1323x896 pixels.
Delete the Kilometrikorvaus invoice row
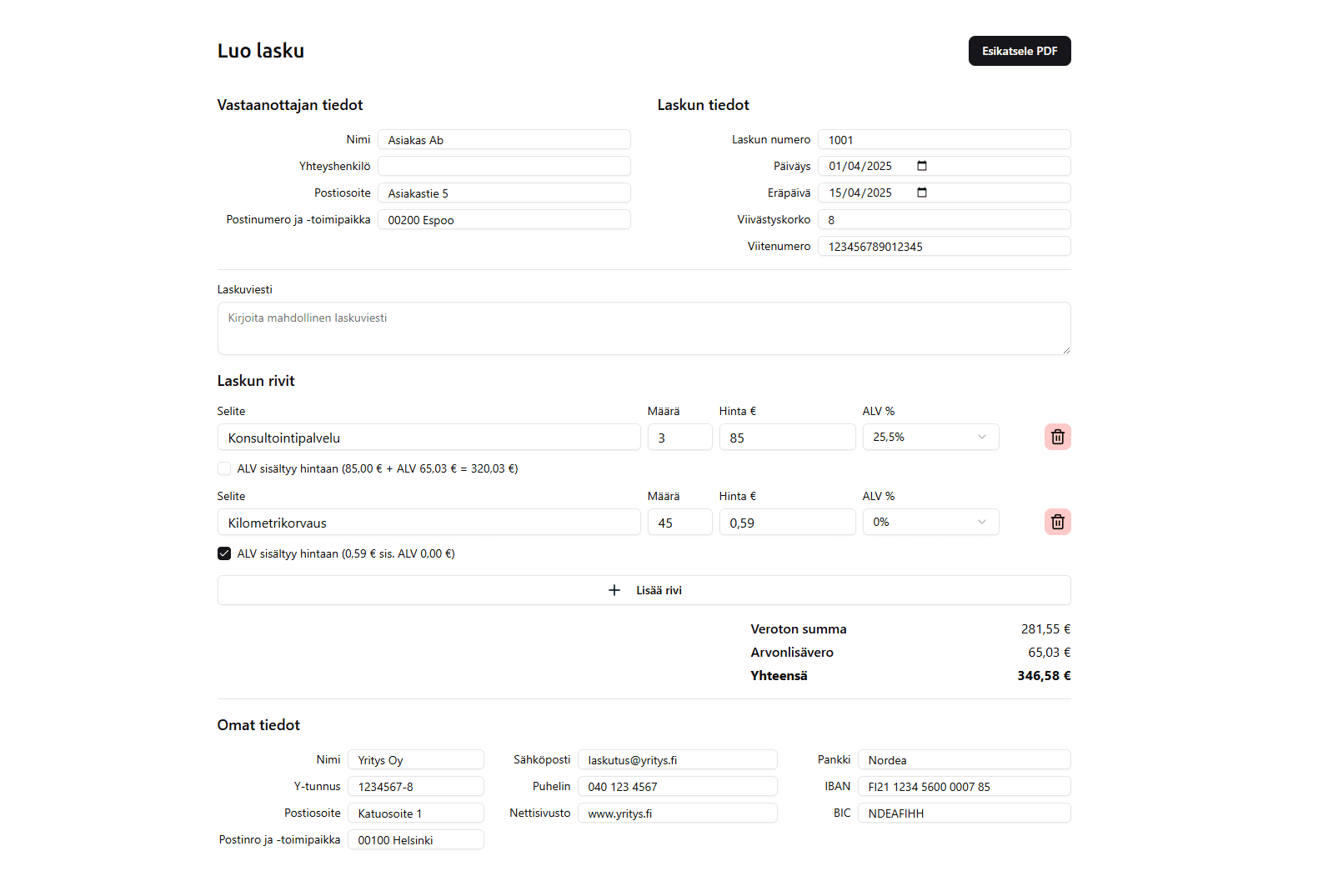[x=1057, y=522]
